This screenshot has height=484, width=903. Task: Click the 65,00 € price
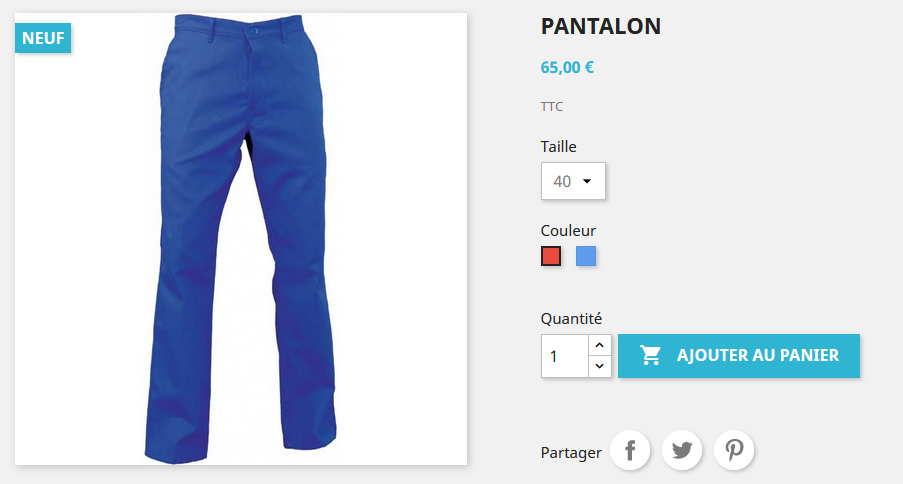pyautogui.click(x=567, y=67)
